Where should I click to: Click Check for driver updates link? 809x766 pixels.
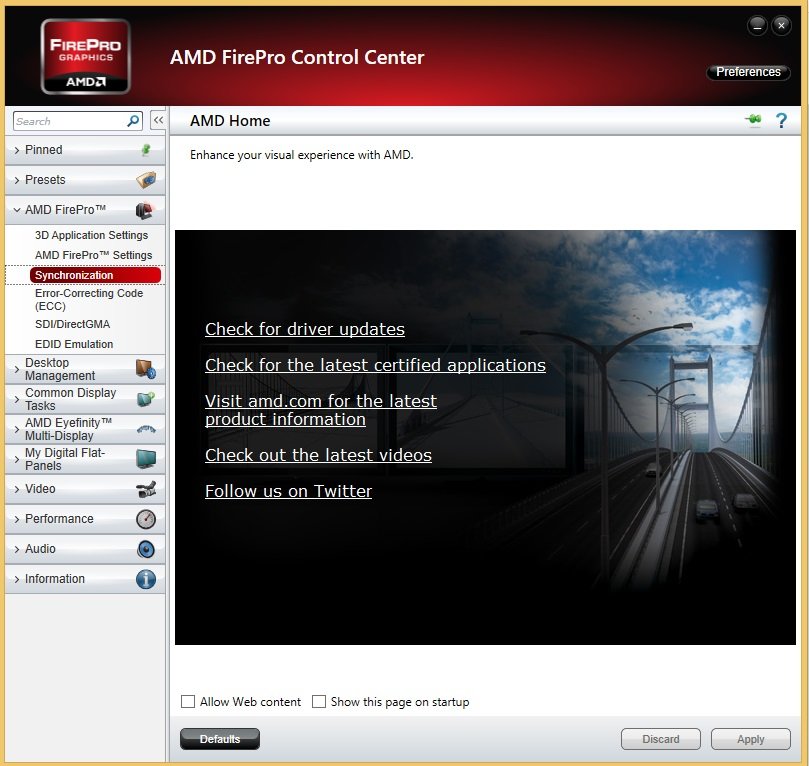pyautogui.click(x=305, y=329)
